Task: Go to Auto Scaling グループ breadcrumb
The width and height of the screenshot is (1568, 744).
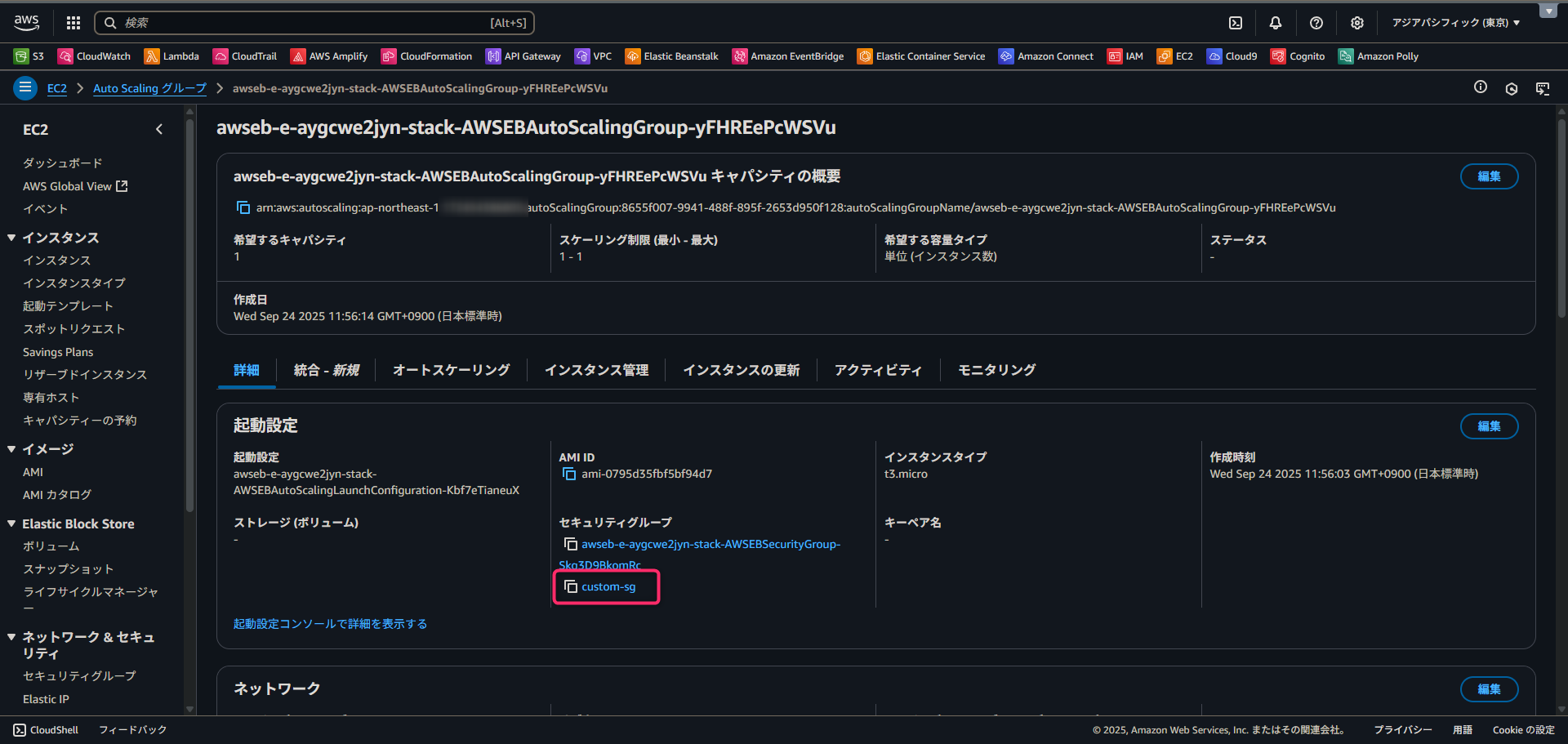Action: pyautogui.click(x=149, y=88)
